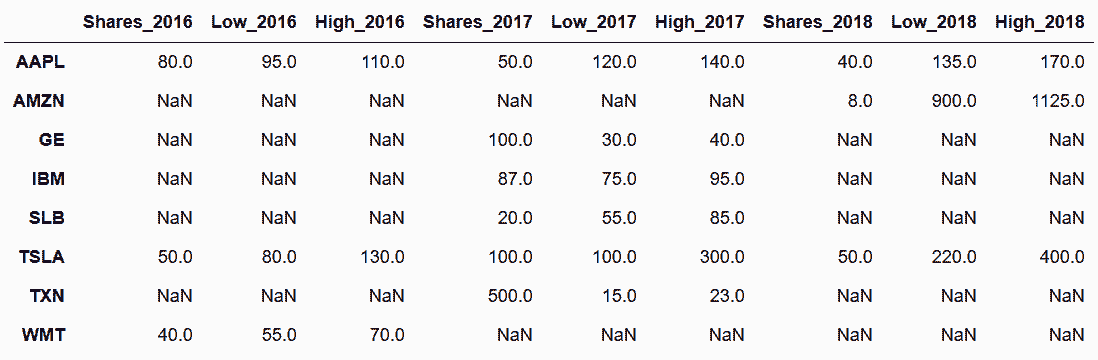1098x360 pixels.
Task: Select the Shares_2018 column header
Action: click(x=818, y=22)
